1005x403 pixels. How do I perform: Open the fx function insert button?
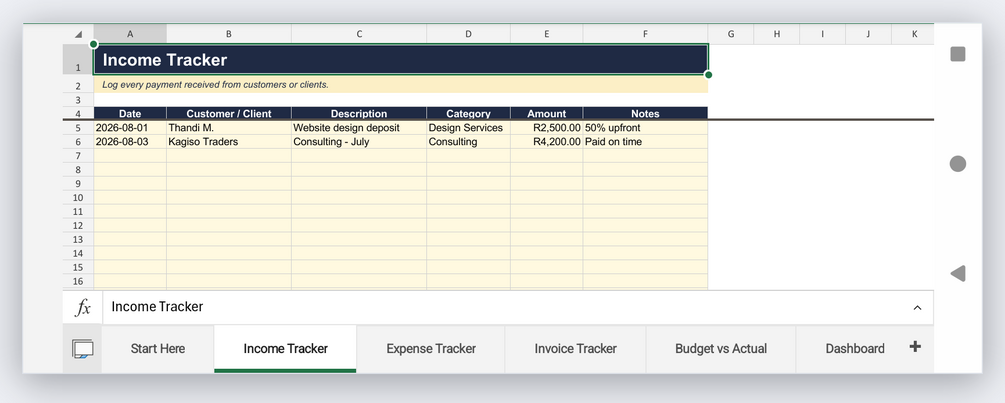pos(83,308)
